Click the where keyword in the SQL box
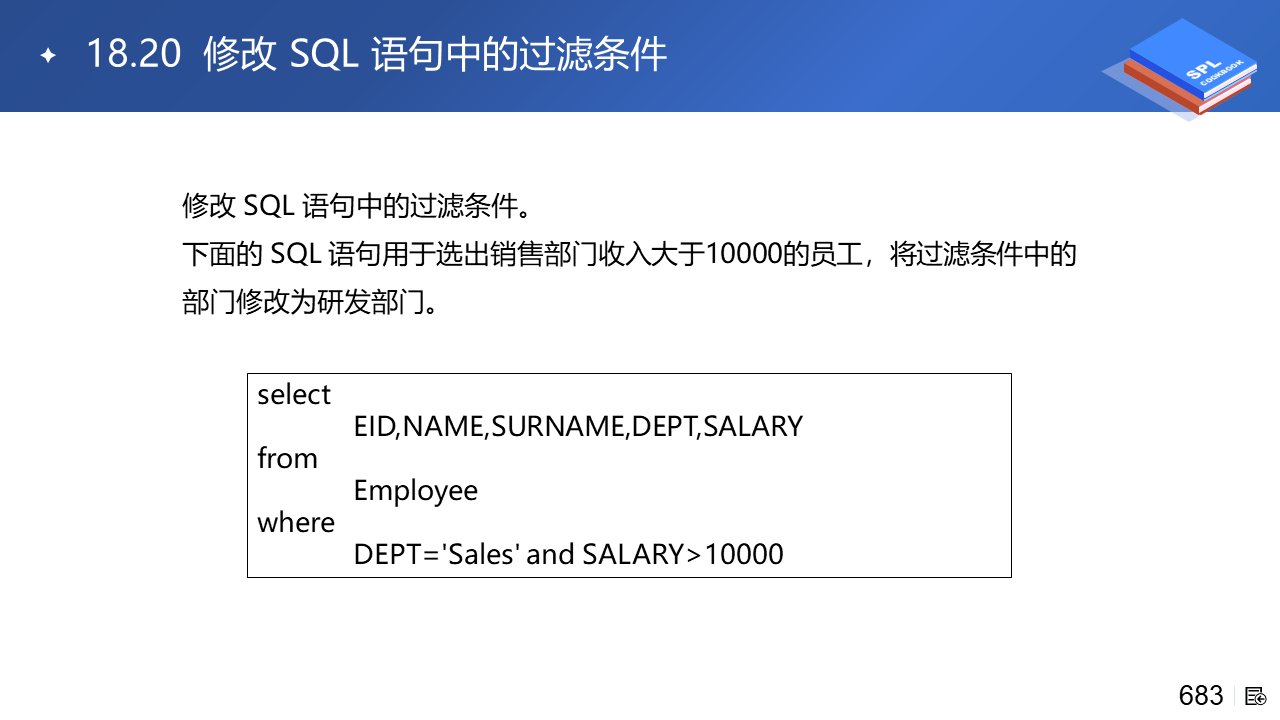The height and width of the screenshot is (720, 1280). pyautogui.click(x=296, y=523)
